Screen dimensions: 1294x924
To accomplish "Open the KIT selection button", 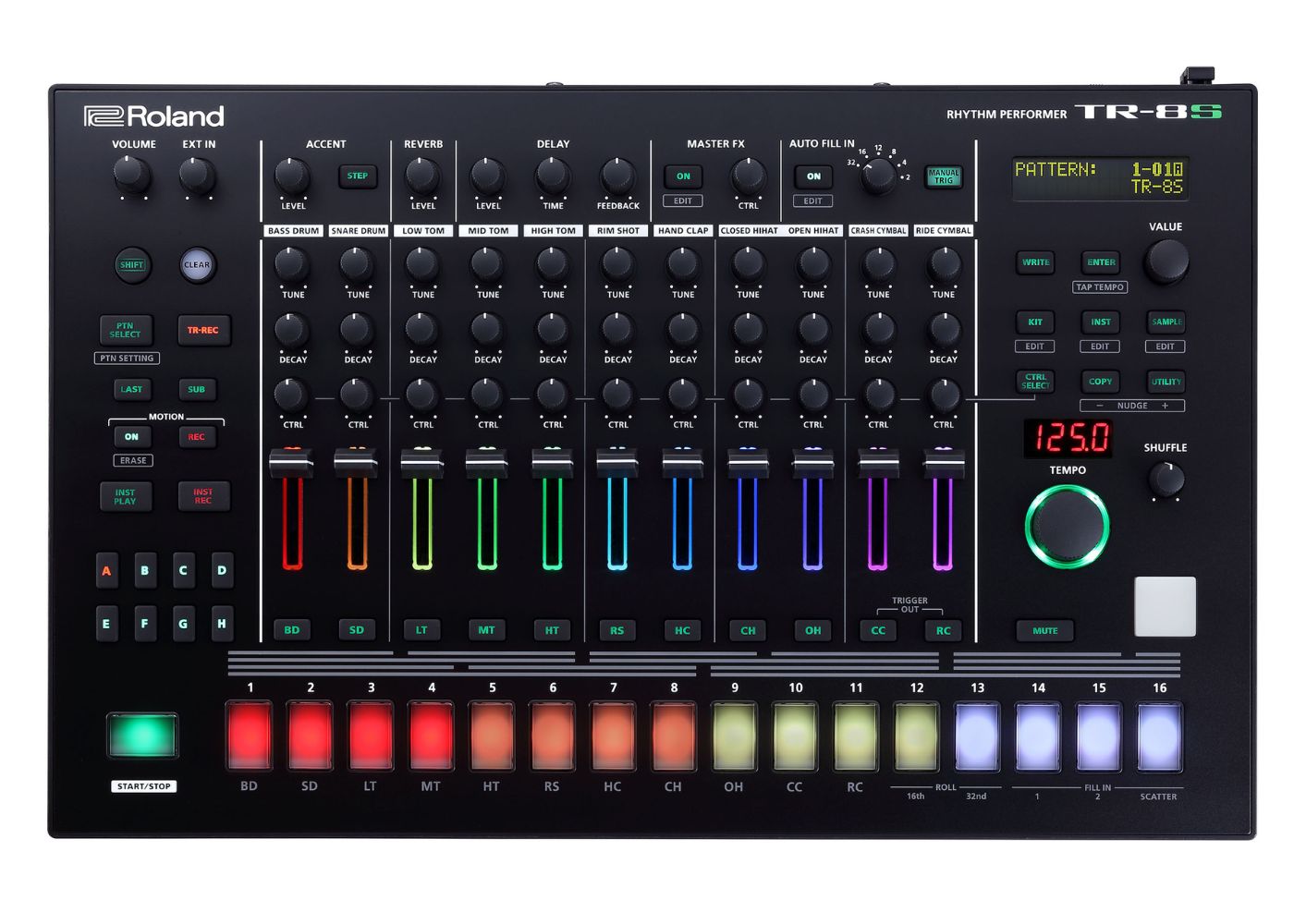I will click(1035, 322).
